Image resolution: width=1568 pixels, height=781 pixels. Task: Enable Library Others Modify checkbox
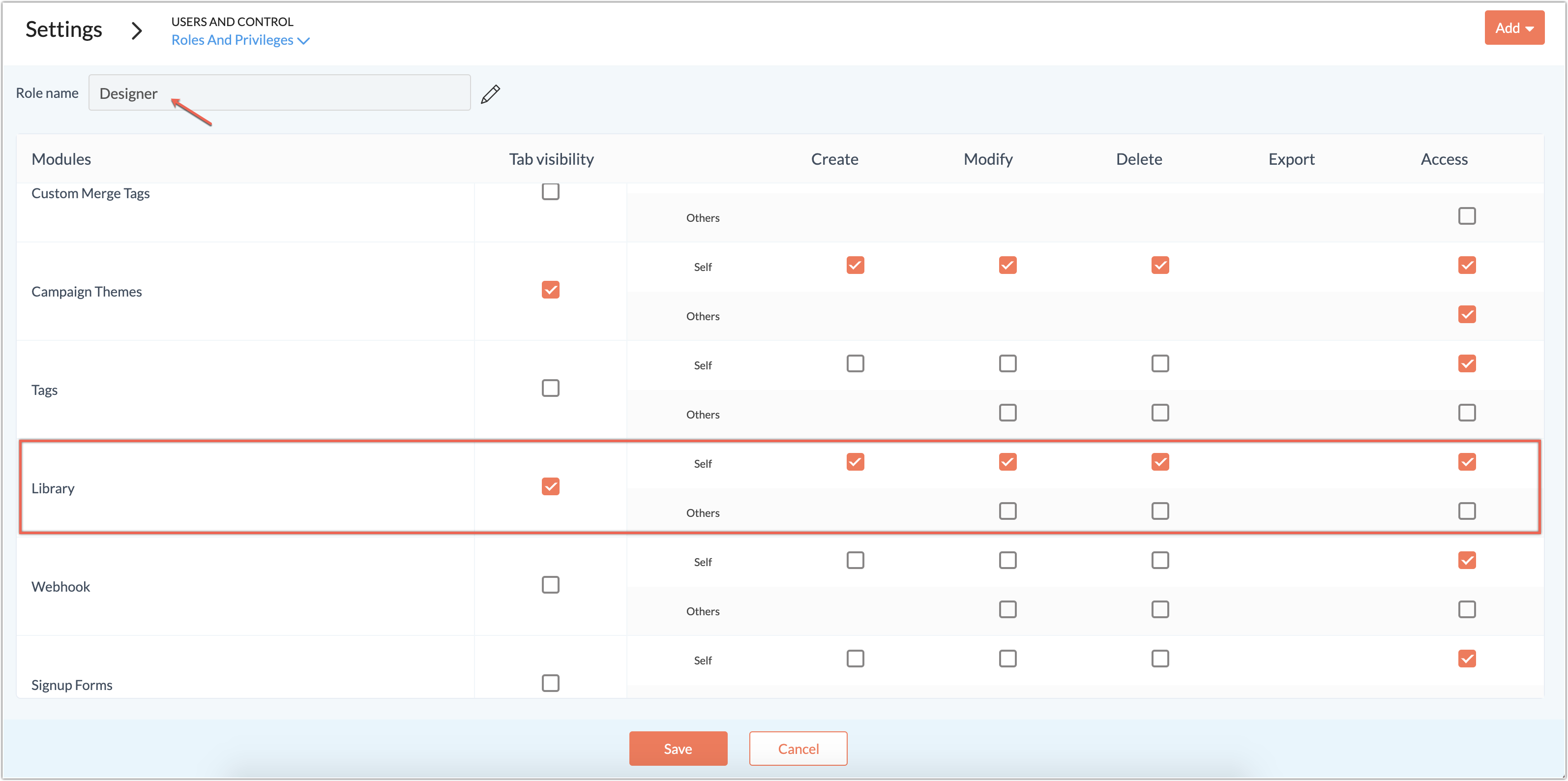tap(1007, 511)
